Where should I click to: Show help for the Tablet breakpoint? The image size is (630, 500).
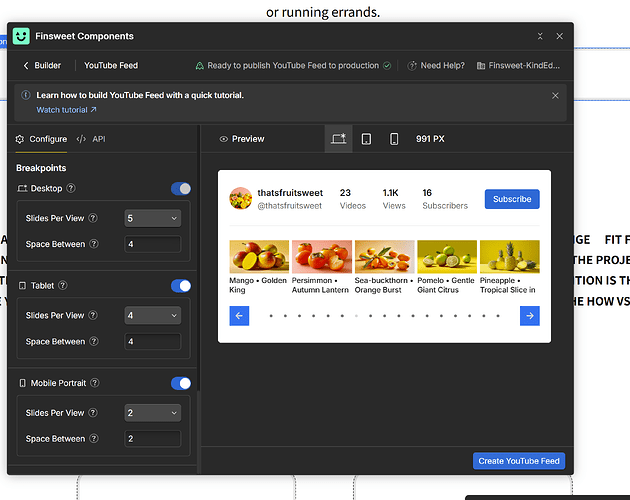tap(63, 285)
